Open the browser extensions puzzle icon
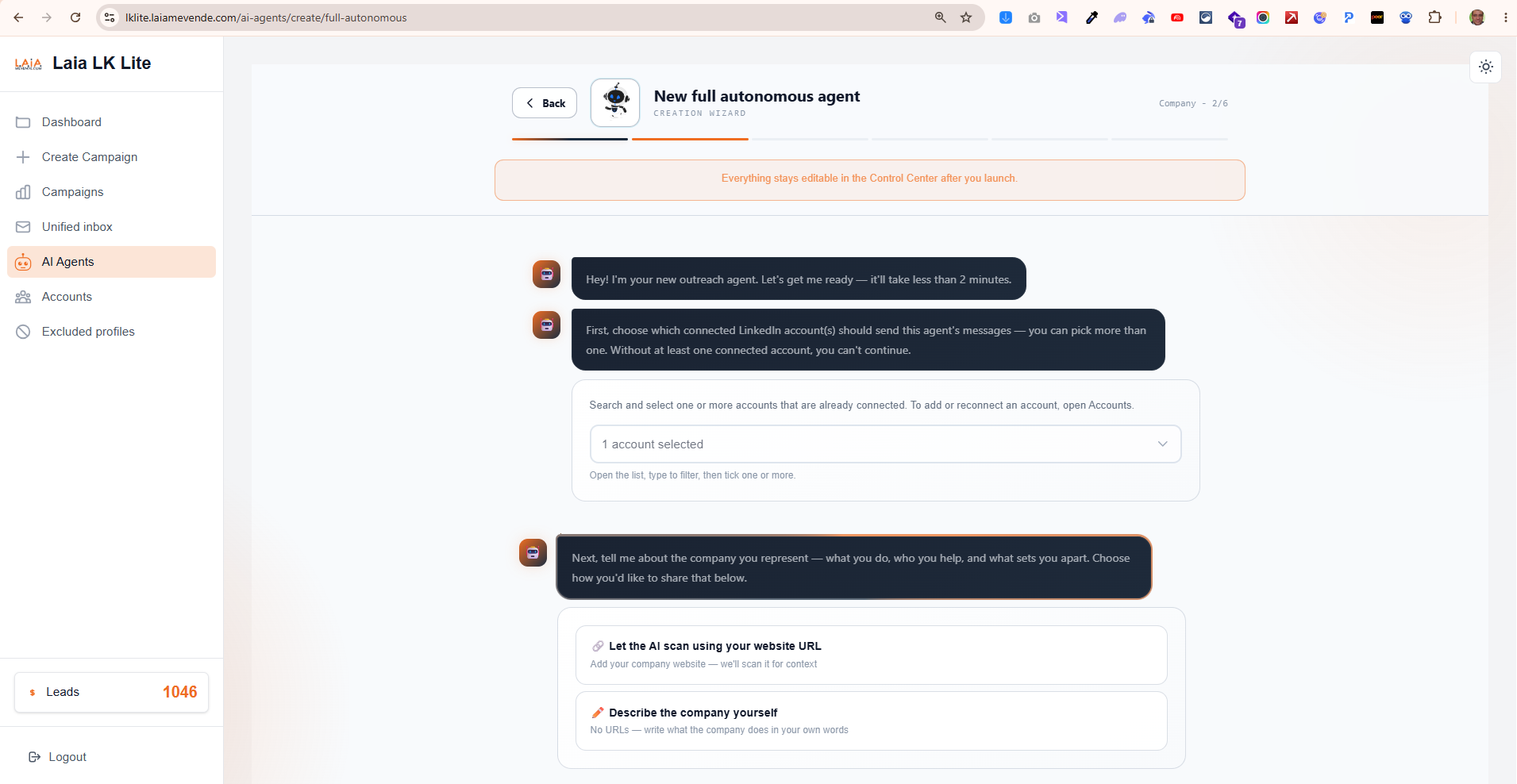Image resolution: width=1517 pixels, height=784 pixels. tap(1434, 17)
